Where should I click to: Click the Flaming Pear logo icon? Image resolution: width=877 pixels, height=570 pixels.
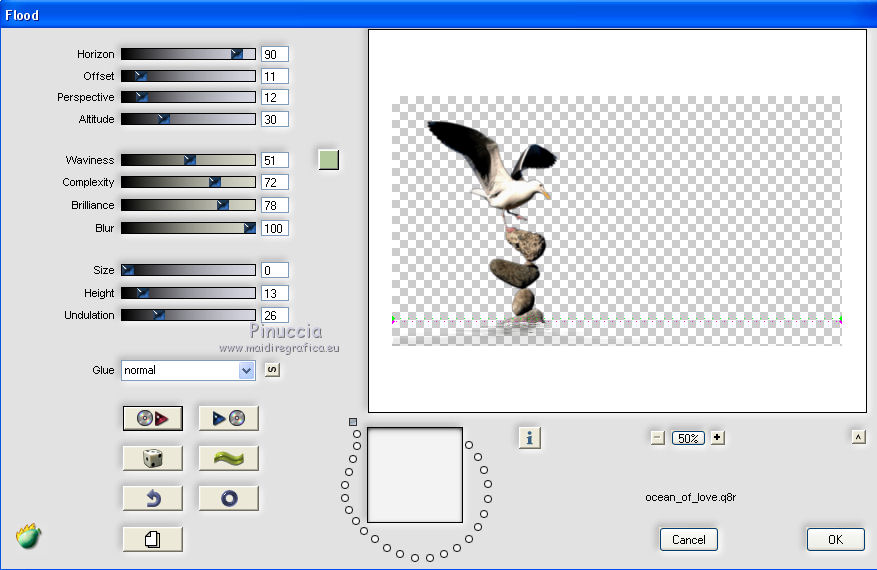coord(28,536)
